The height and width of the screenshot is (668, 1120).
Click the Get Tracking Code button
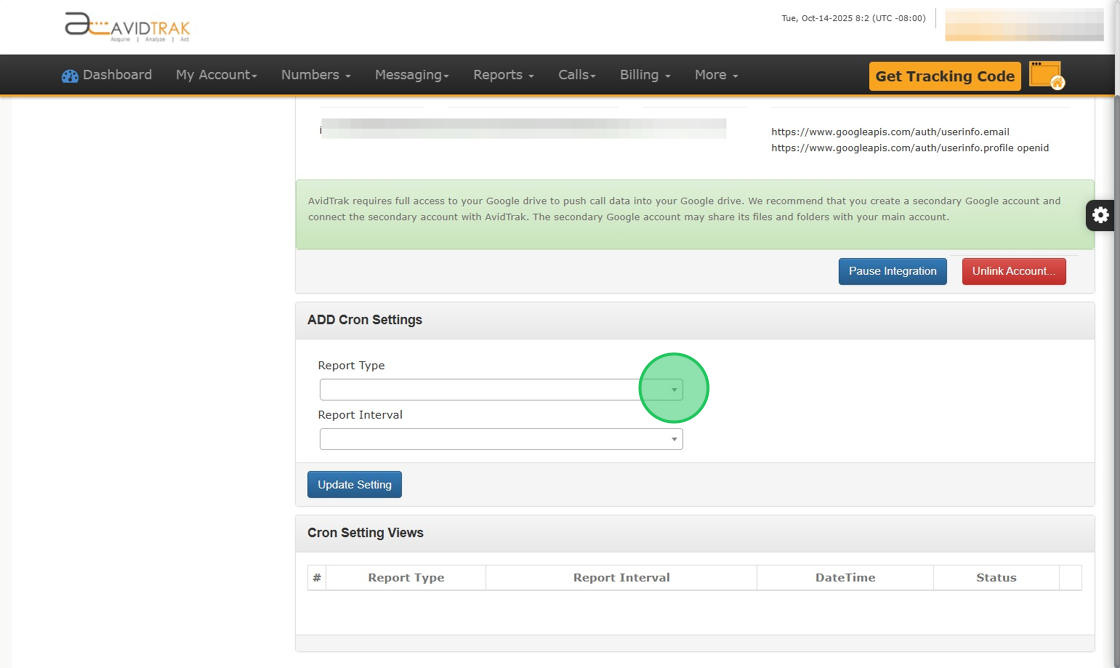[x=945, y=76]
